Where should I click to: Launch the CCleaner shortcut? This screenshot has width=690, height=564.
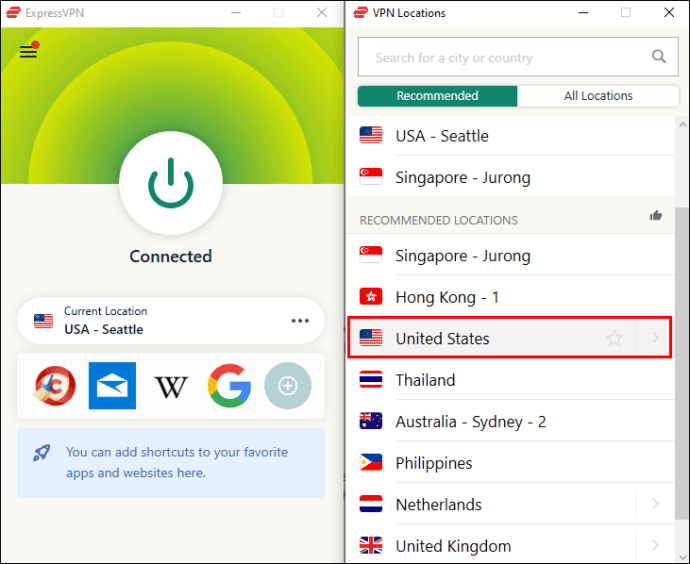(55, 386)
